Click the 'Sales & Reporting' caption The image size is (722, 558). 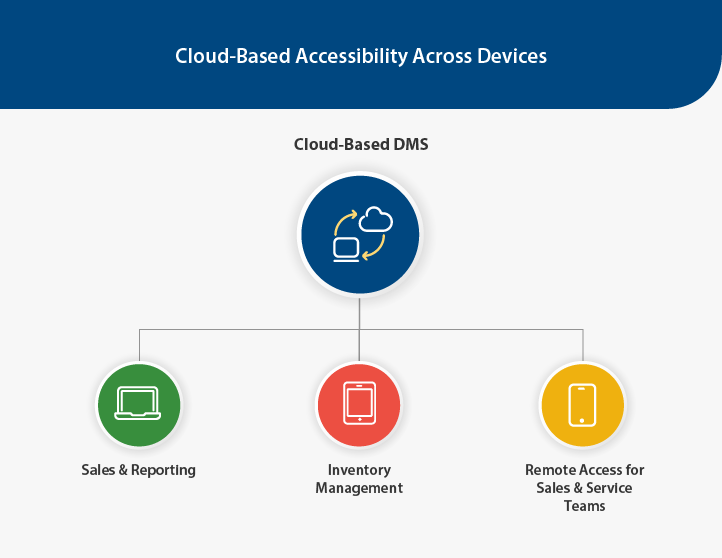tap(139, 470)
